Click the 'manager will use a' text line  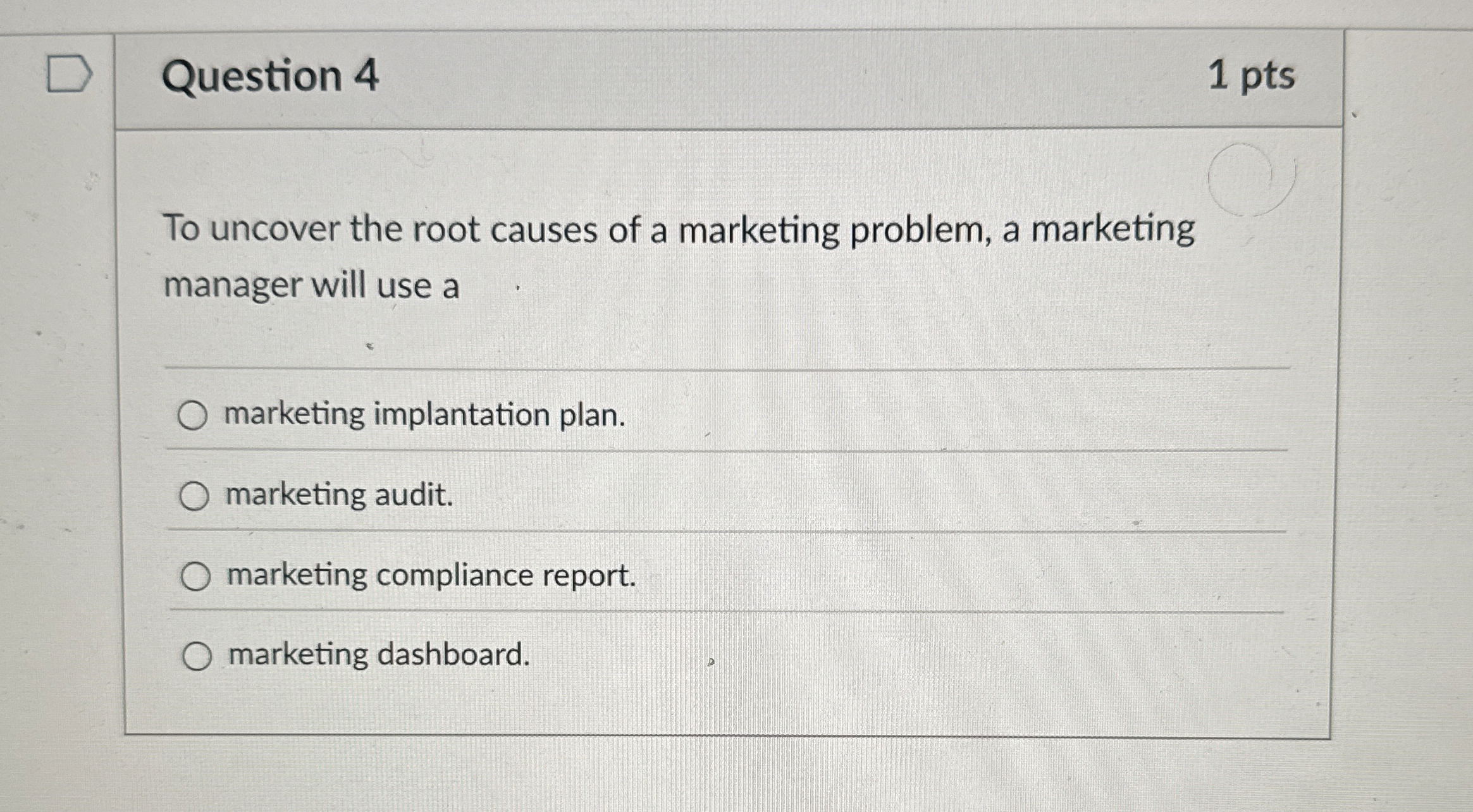[x=311, y=285]
